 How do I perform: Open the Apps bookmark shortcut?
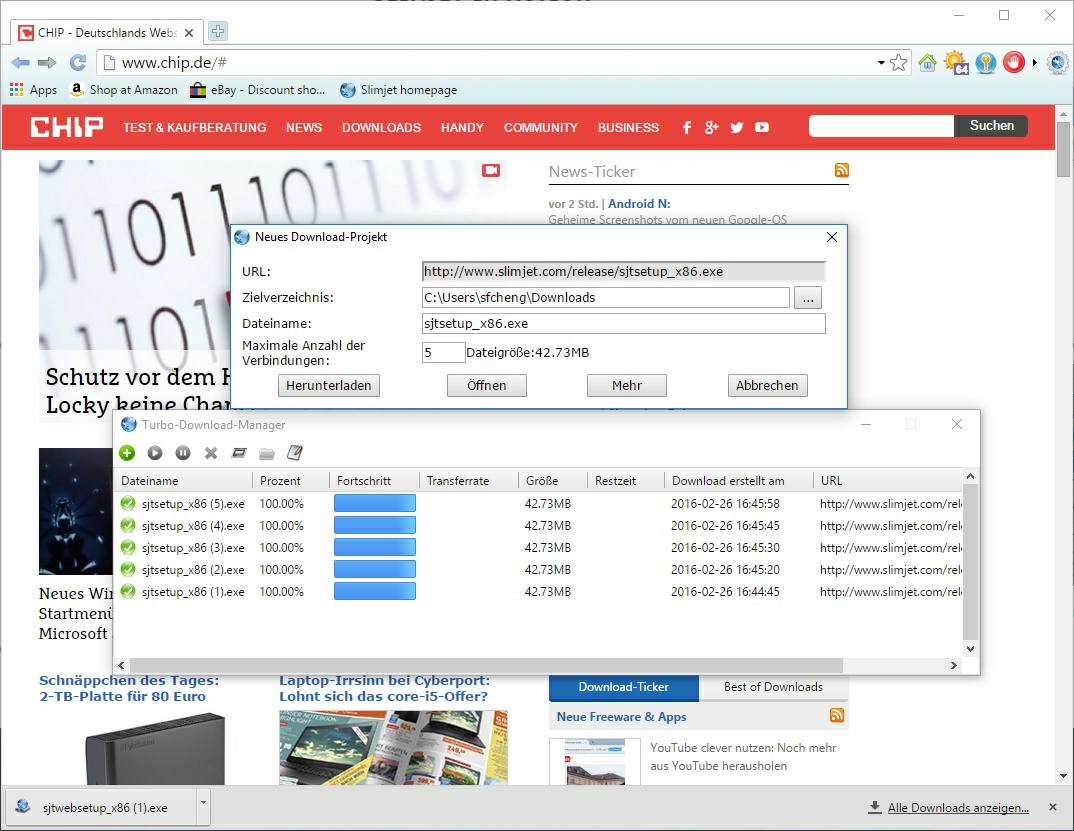[x=33, y=90]
